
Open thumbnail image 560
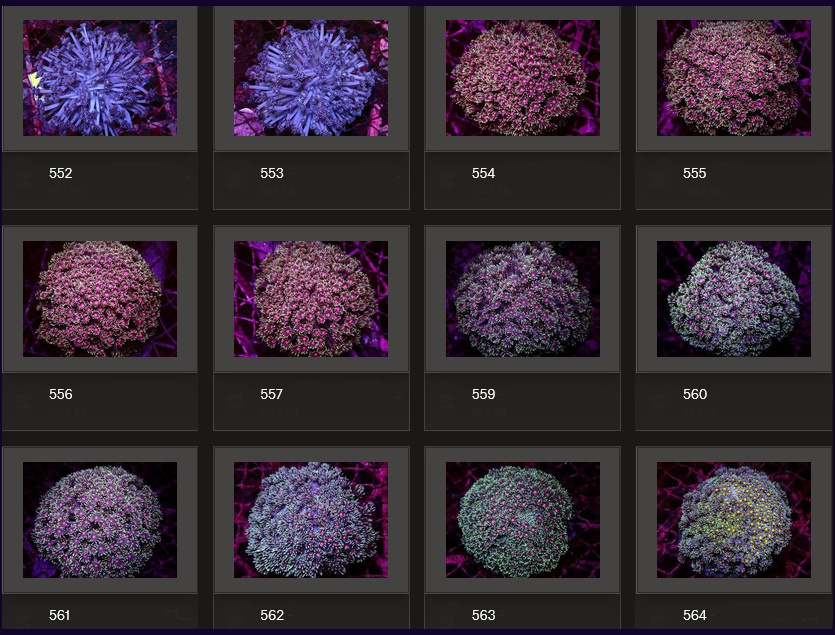734,299
